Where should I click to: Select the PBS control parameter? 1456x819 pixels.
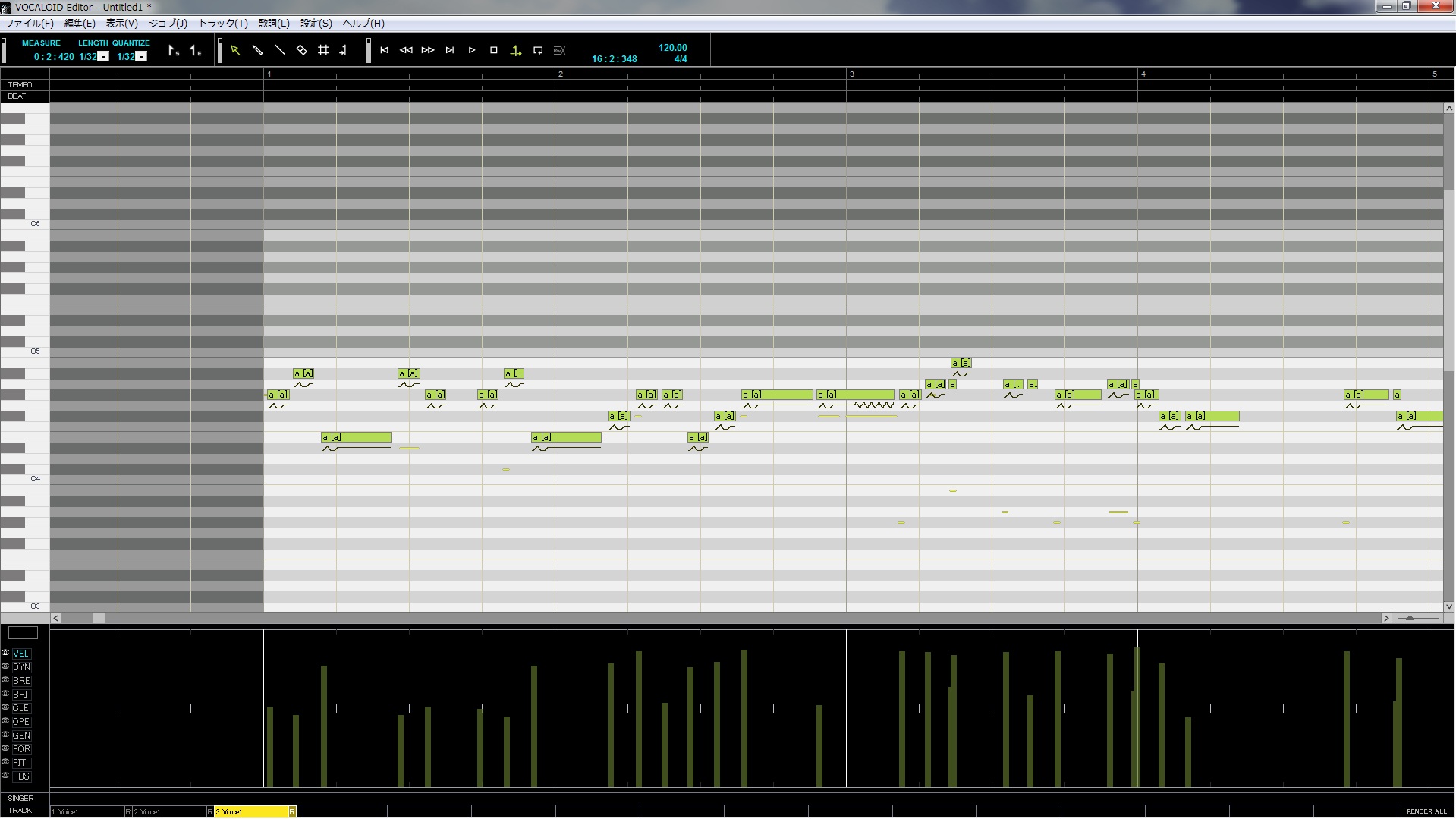(21, 776)
